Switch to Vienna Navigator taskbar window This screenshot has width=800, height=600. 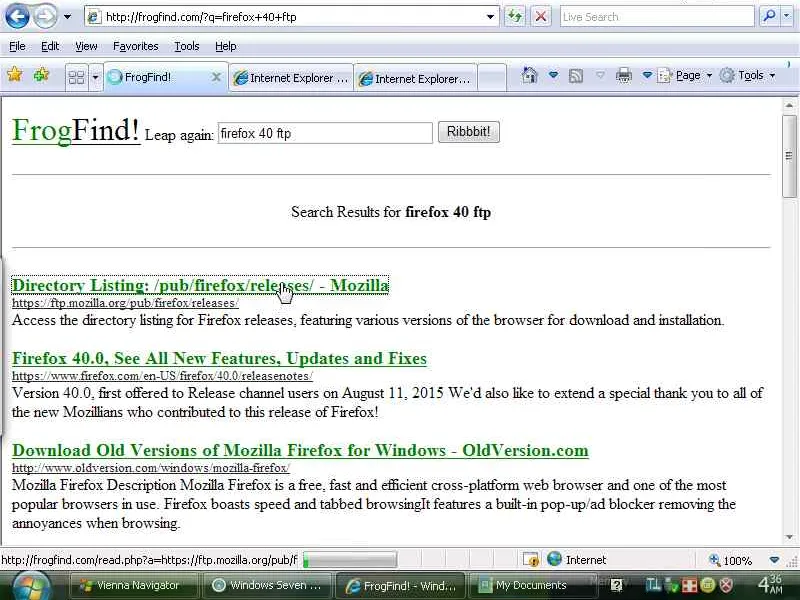pos(133,586)
